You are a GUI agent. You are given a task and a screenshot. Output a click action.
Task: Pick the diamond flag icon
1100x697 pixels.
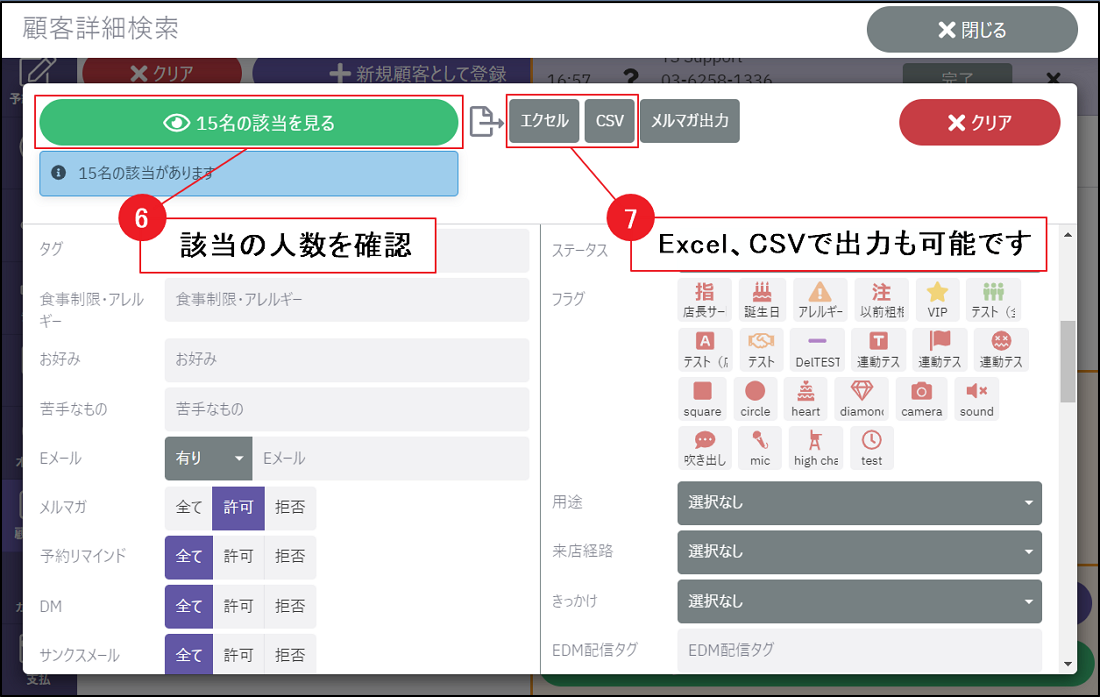861,398
